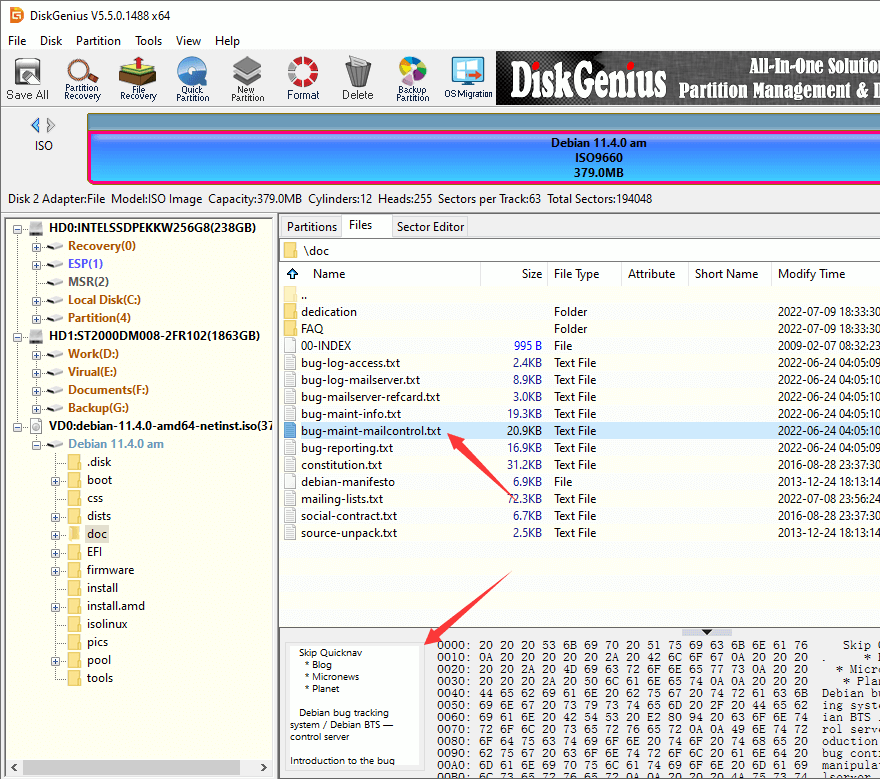Sort the list by Modify Time
This screenshot has height=779, width=880.
tap(811, 274)
